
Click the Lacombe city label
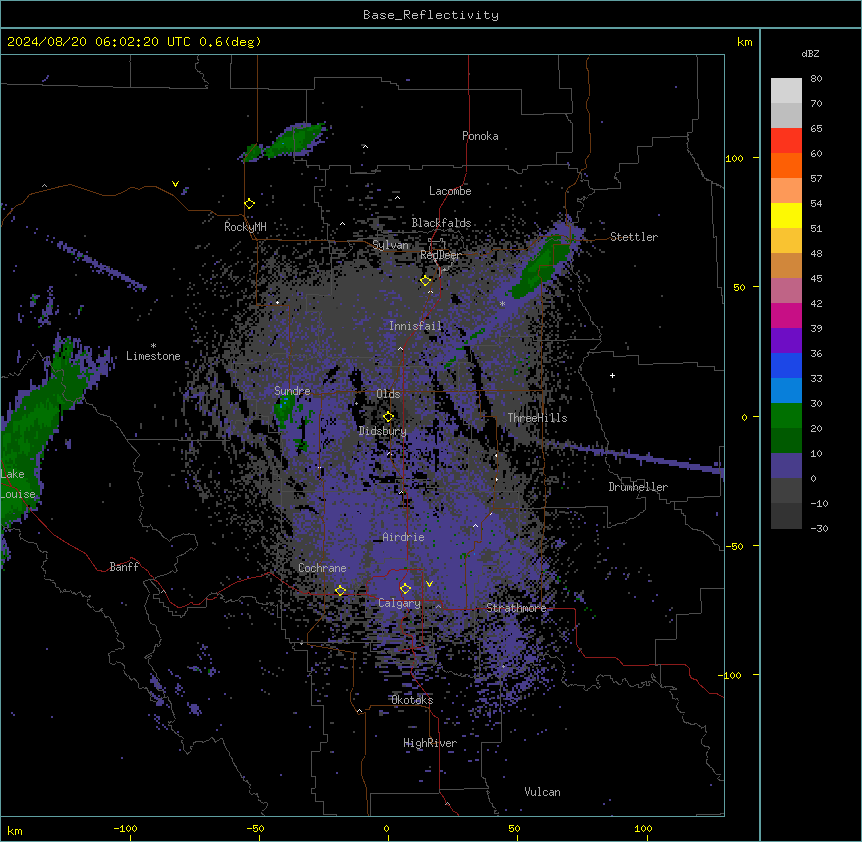point(450,191)
